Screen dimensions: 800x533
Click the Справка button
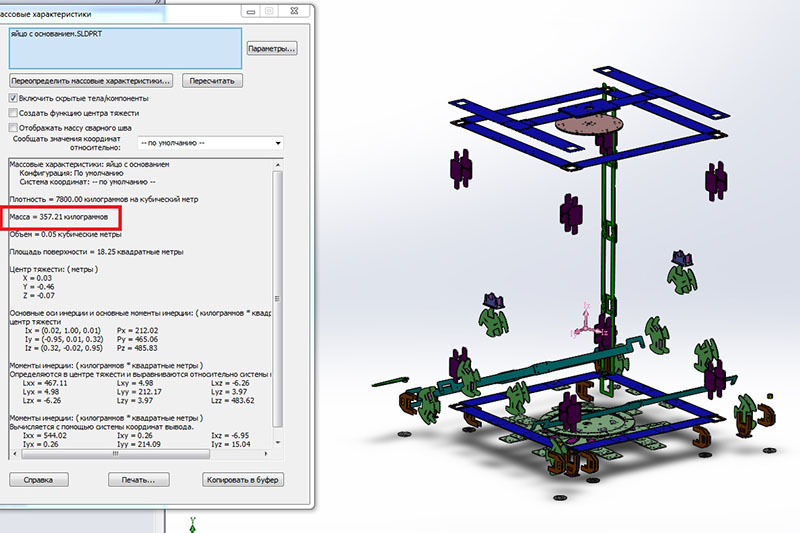pos(39,479)
